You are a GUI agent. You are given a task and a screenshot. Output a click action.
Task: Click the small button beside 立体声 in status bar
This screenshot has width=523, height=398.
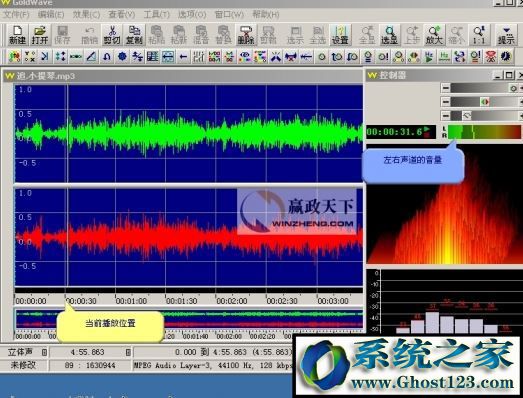44,352
